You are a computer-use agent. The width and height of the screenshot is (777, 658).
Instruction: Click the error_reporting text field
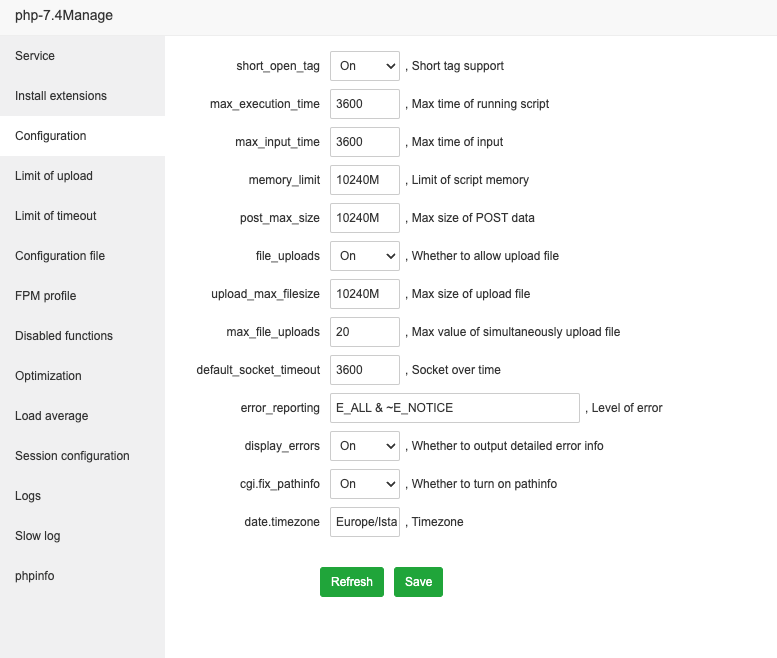click(x=454, y=408)
